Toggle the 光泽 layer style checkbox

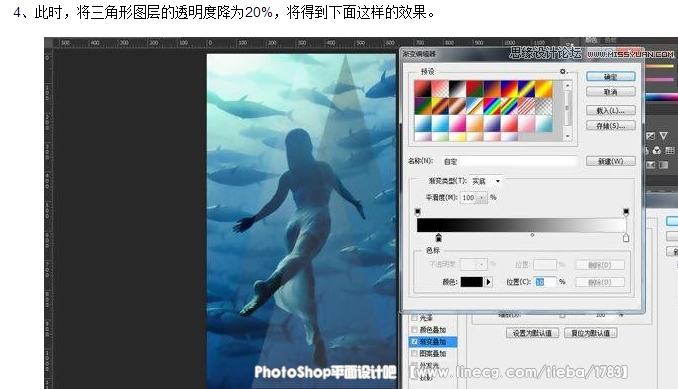pos(414,318)
